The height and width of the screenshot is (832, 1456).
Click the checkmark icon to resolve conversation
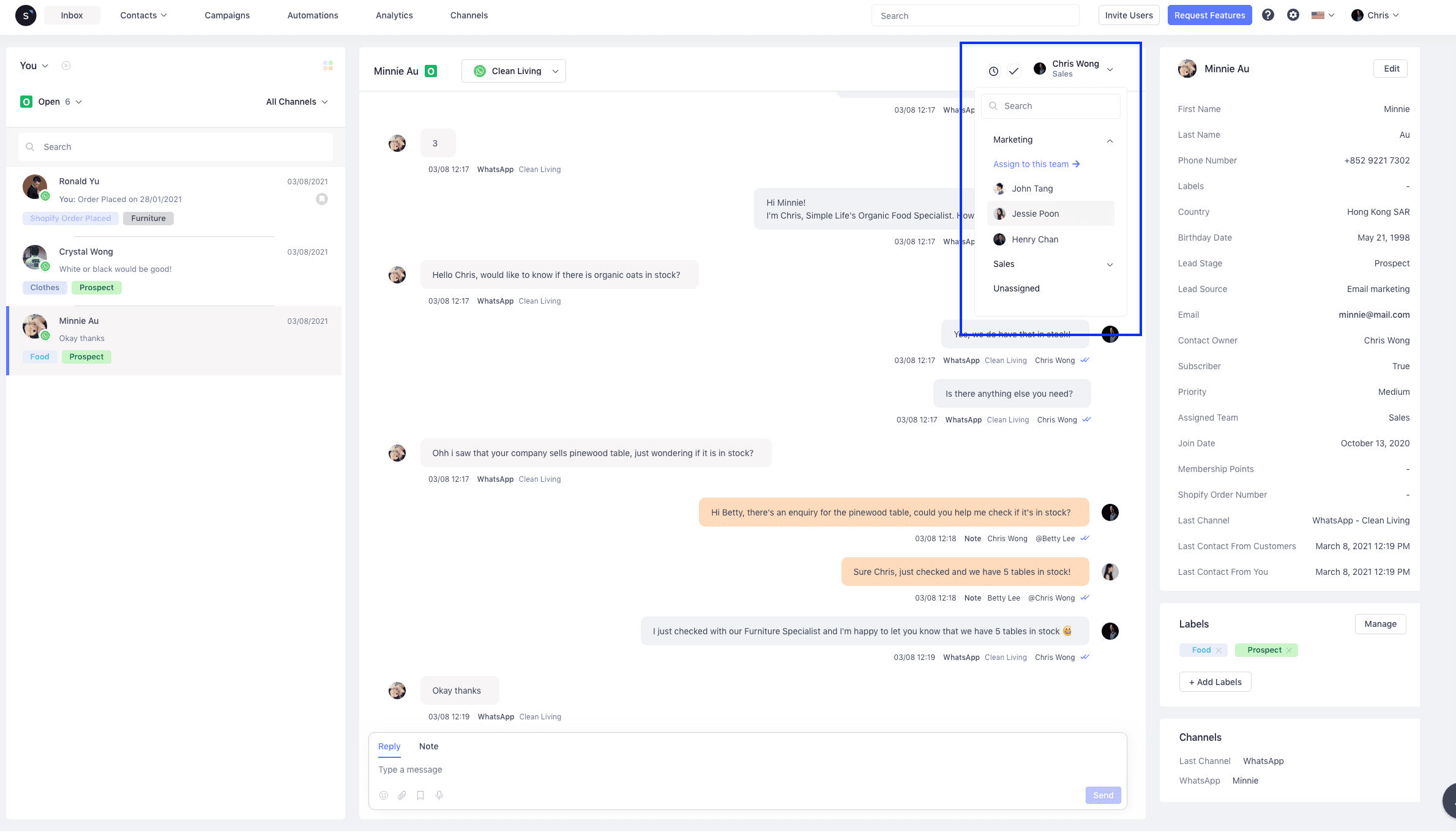[x=1014, y=70]
